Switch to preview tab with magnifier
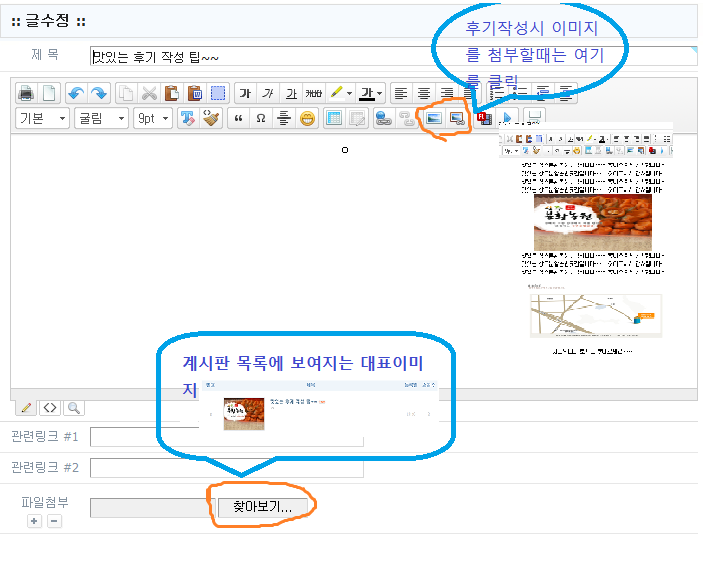The image size is (720, 573). (x=72, y=408)
